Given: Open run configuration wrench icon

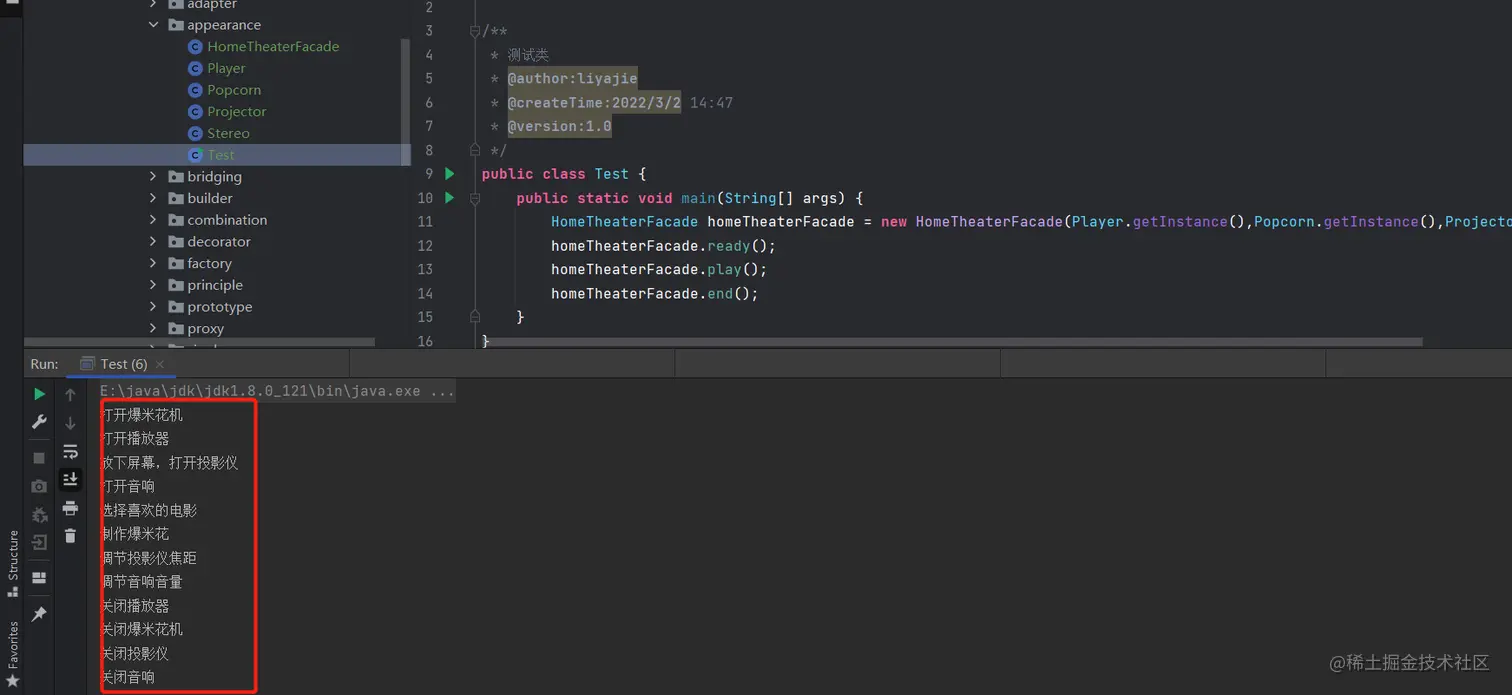Looking at the screenshot, I should tap(39, 422).
